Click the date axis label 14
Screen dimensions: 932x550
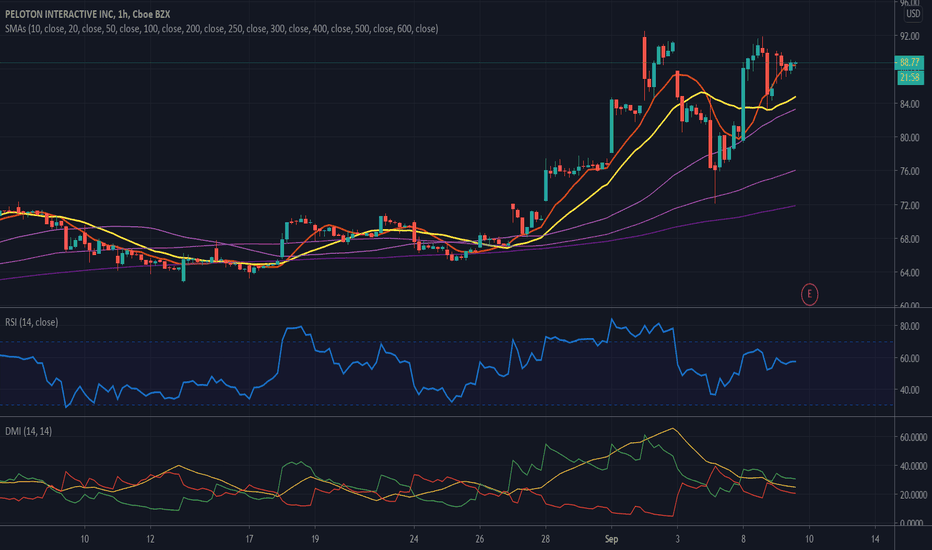[875, 539]
